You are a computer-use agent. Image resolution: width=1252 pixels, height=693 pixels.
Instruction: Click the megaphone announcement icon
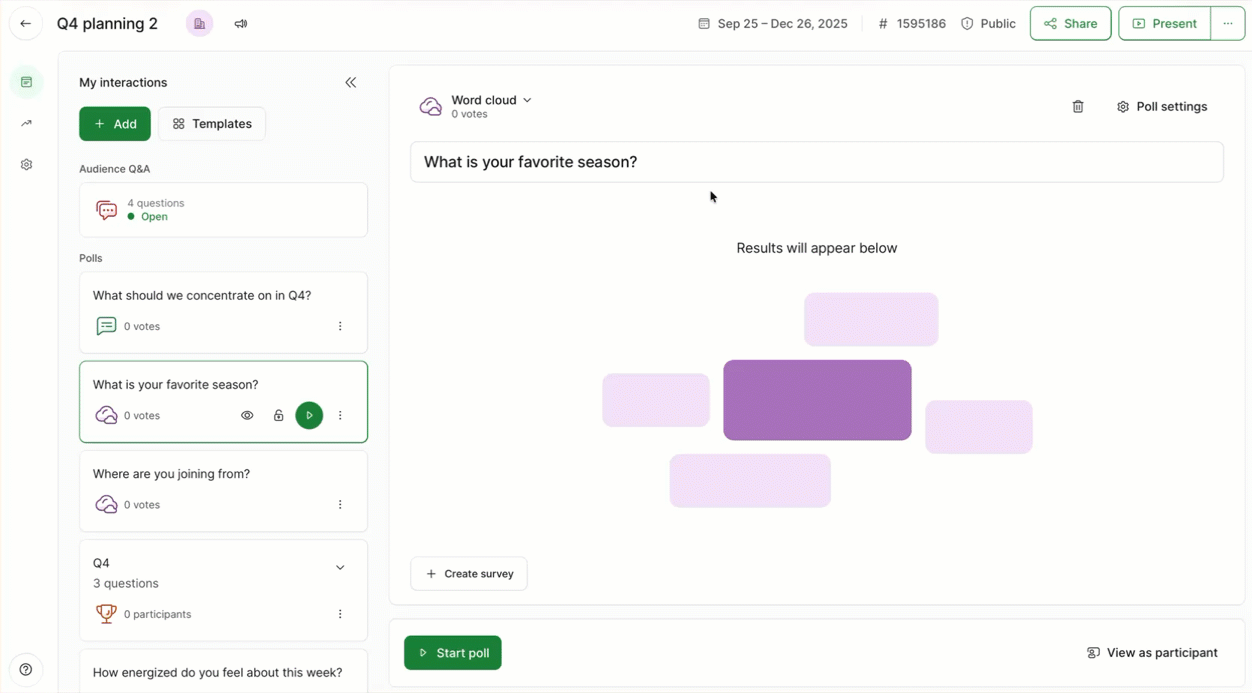pos(241,24)
